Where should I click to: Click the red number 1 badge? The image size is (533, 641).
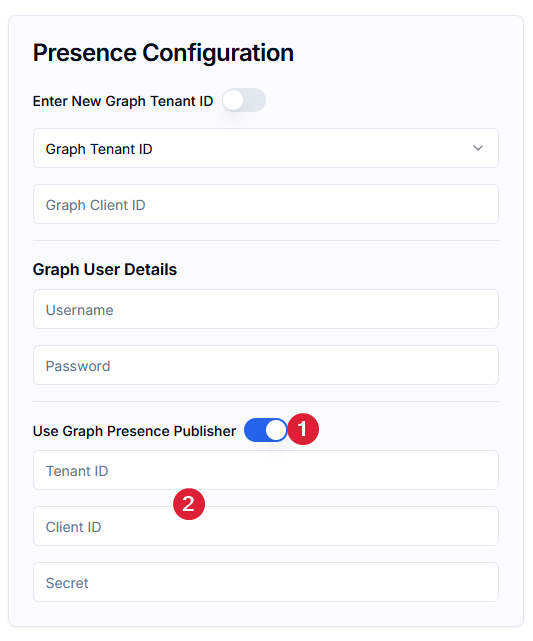303,429
